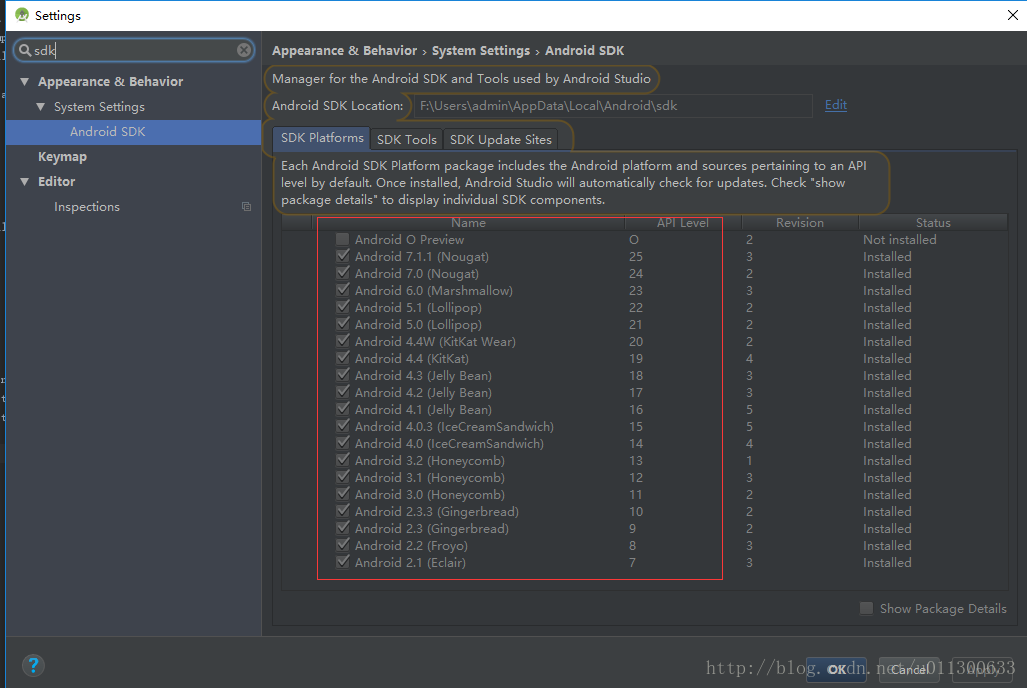The height and width of the screenshot is (688, 1027).
Task: Toggle Android 4.0.3 (IceCreamSandwich) checkbox
Action: pyautogui.click(x=343, y=427)
